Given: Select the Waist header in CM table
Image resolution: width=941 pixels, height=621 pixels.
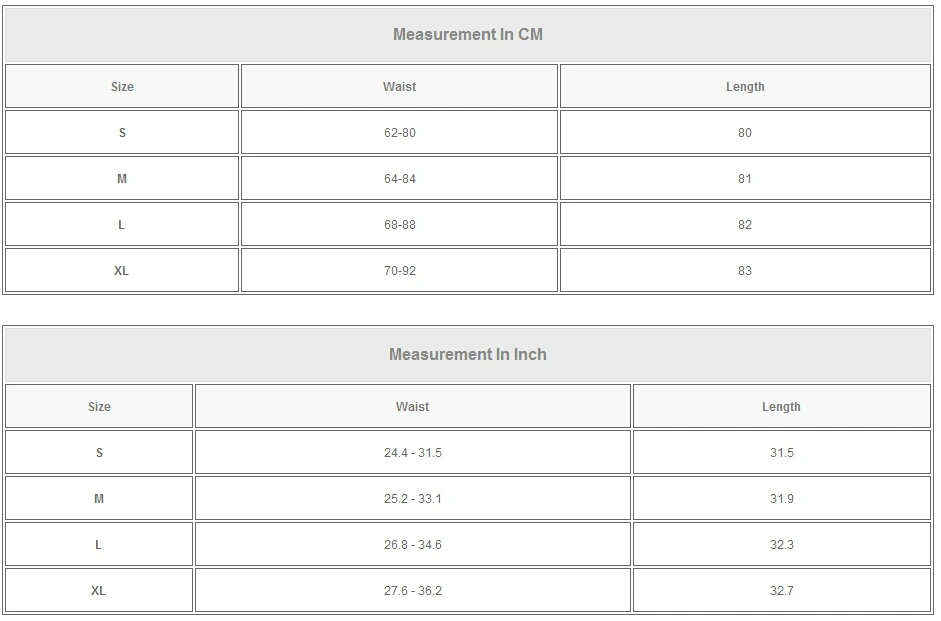Looking at the screenshot, I should point(399,87).
